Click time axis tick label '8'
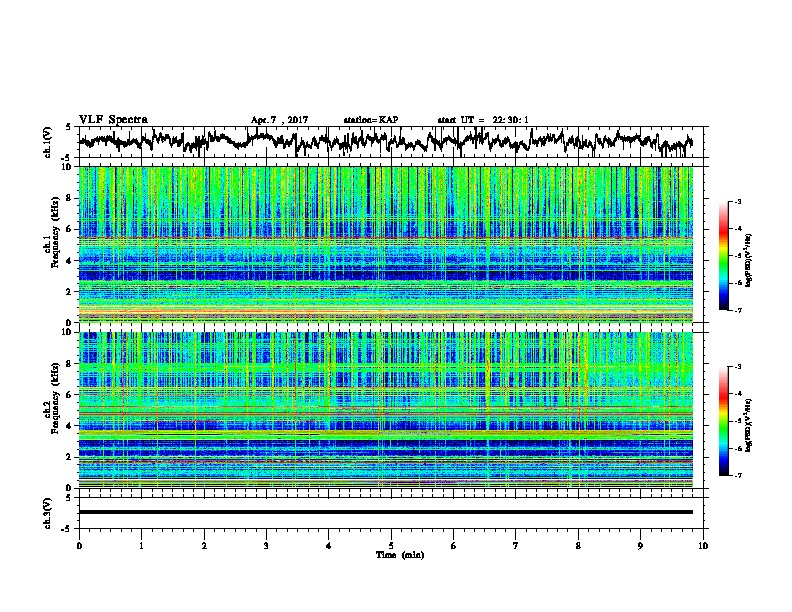 578,546
